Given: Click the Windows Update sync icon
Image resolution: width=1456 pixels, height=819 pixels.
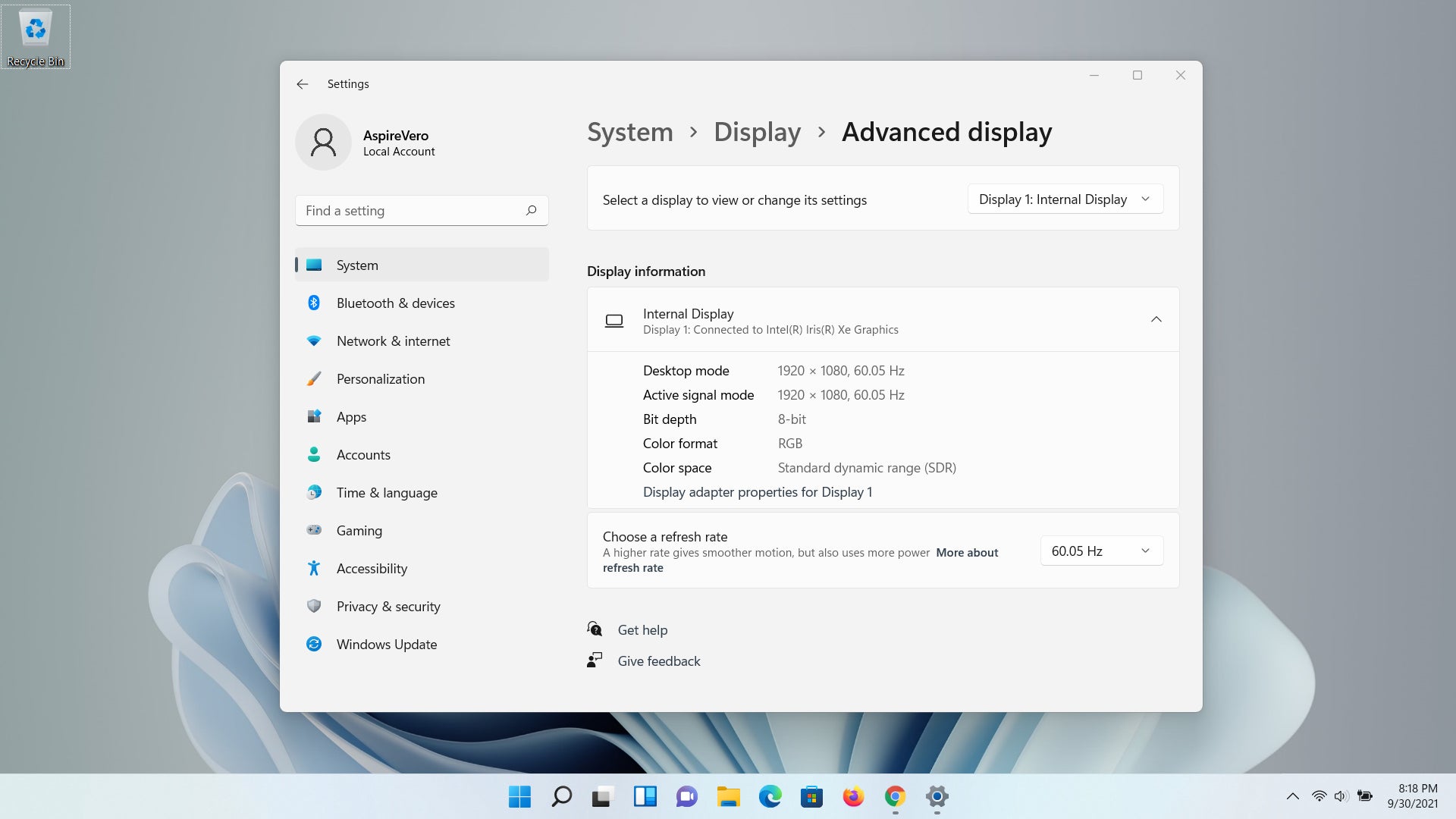Looking at the screenshot, I should [314, 645].
